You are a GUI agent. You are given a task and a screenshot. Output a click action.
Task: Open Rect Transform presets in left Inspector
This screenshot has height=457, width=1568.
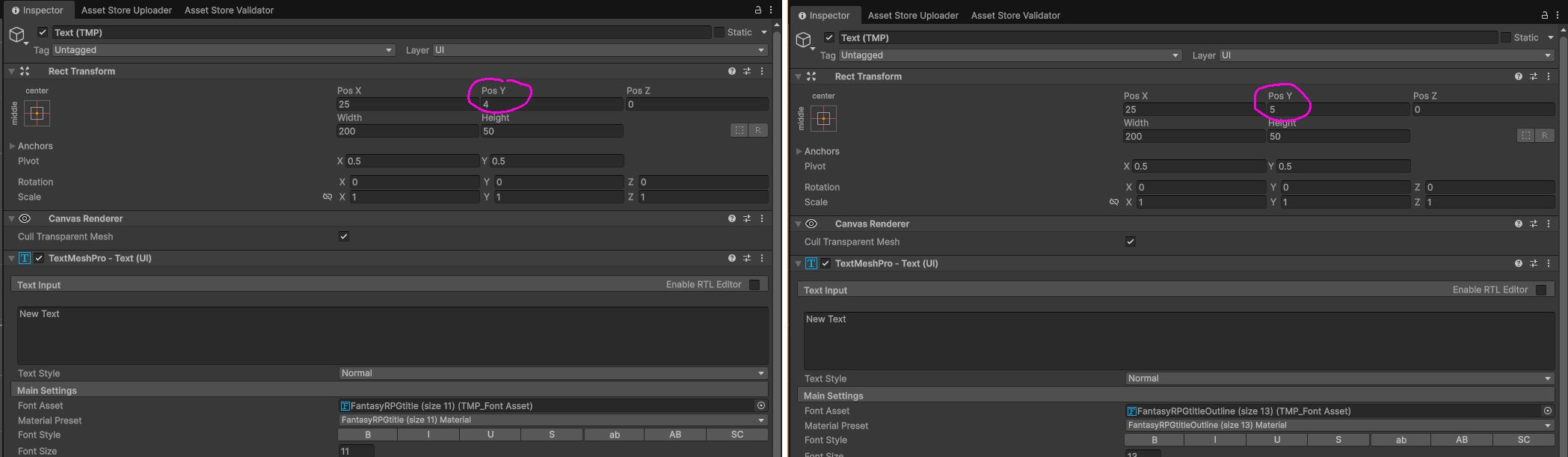click(x=746, y=71)
